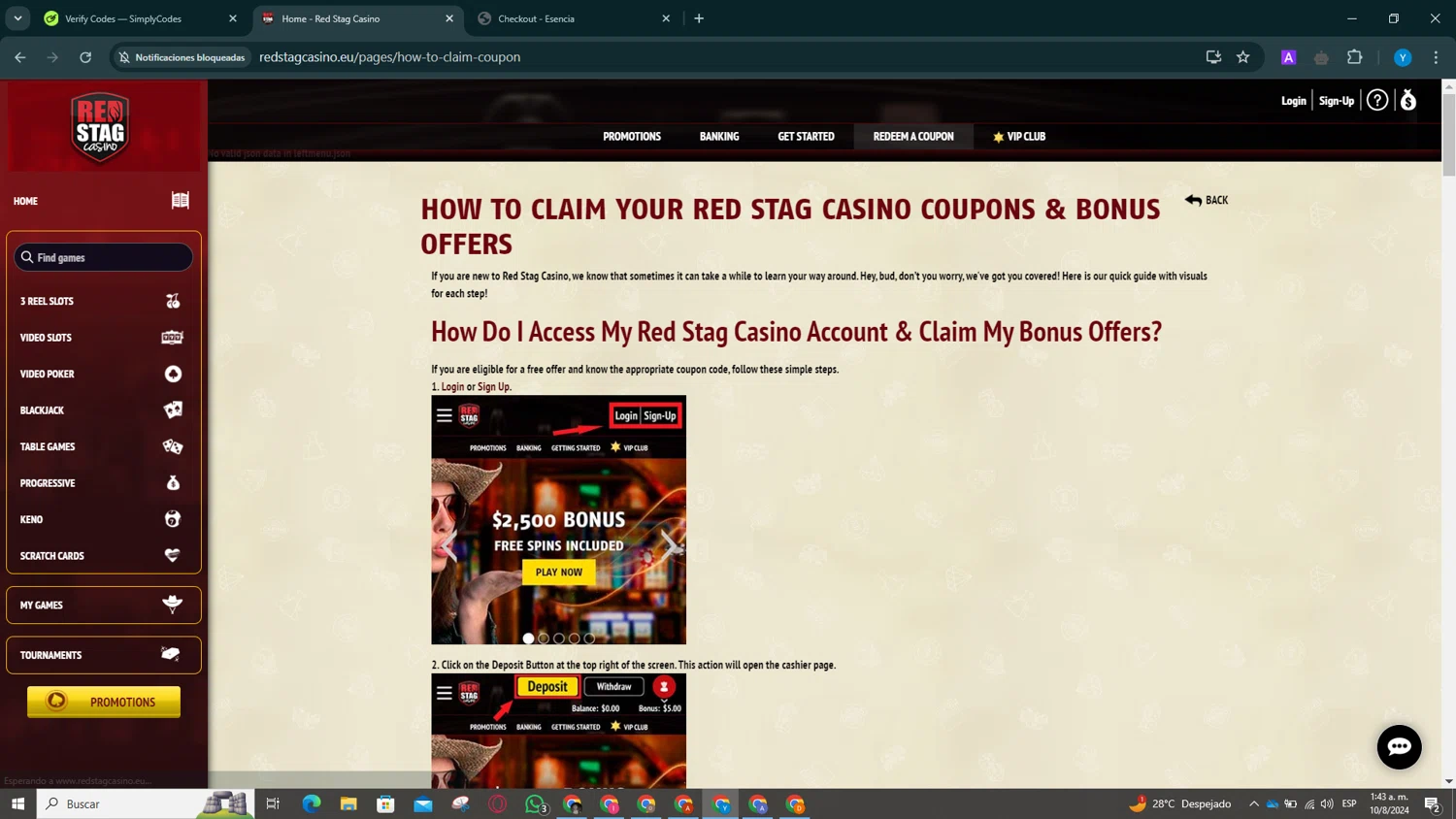Open the notification center icon
The image size is (1456, 819).
(1432, 803)
